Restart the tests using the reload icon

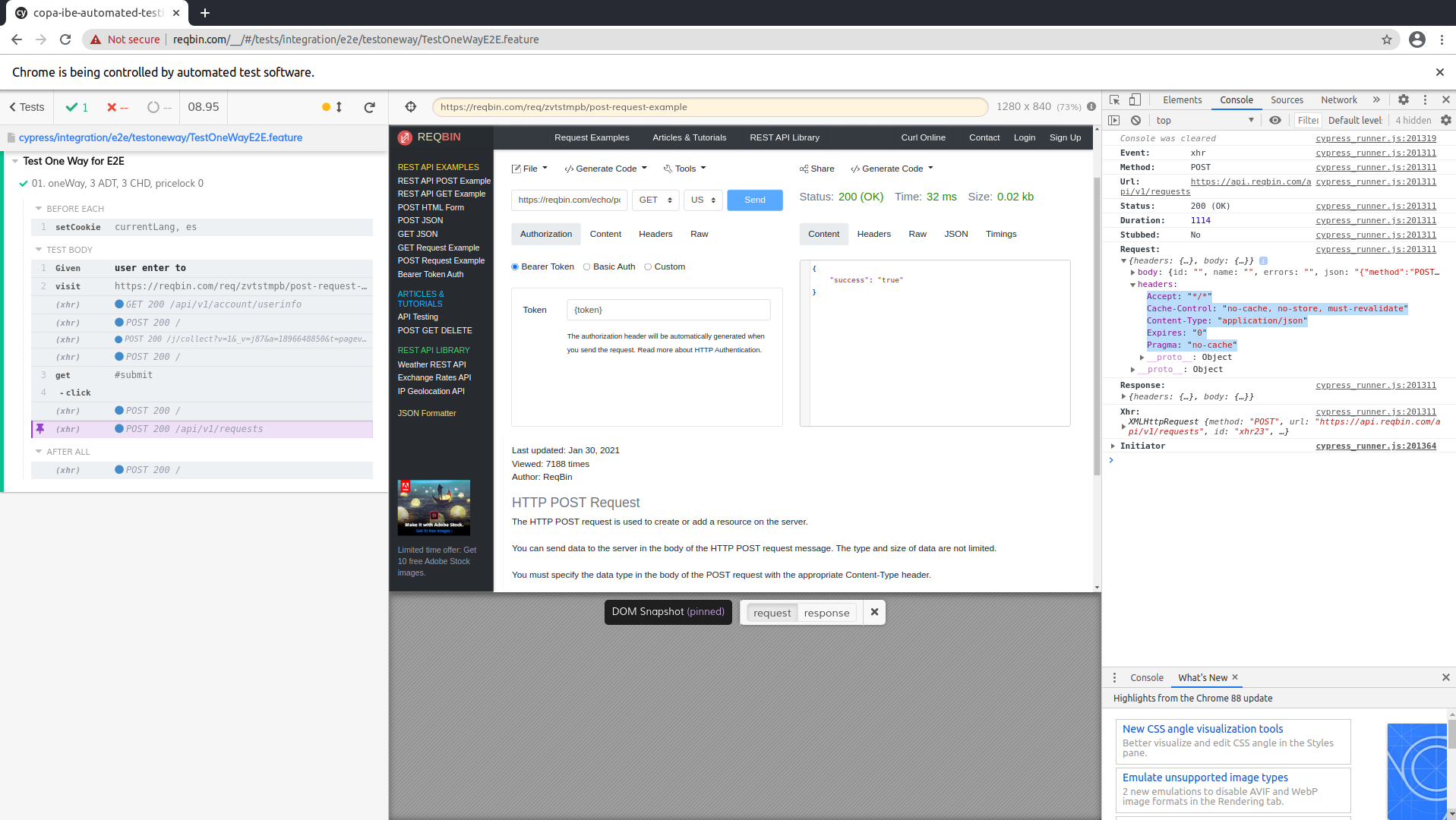370,107
